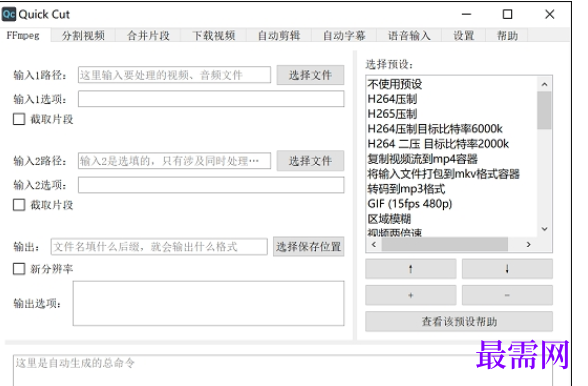Enable 截取片段 under 输入1选项

[19, 119]
